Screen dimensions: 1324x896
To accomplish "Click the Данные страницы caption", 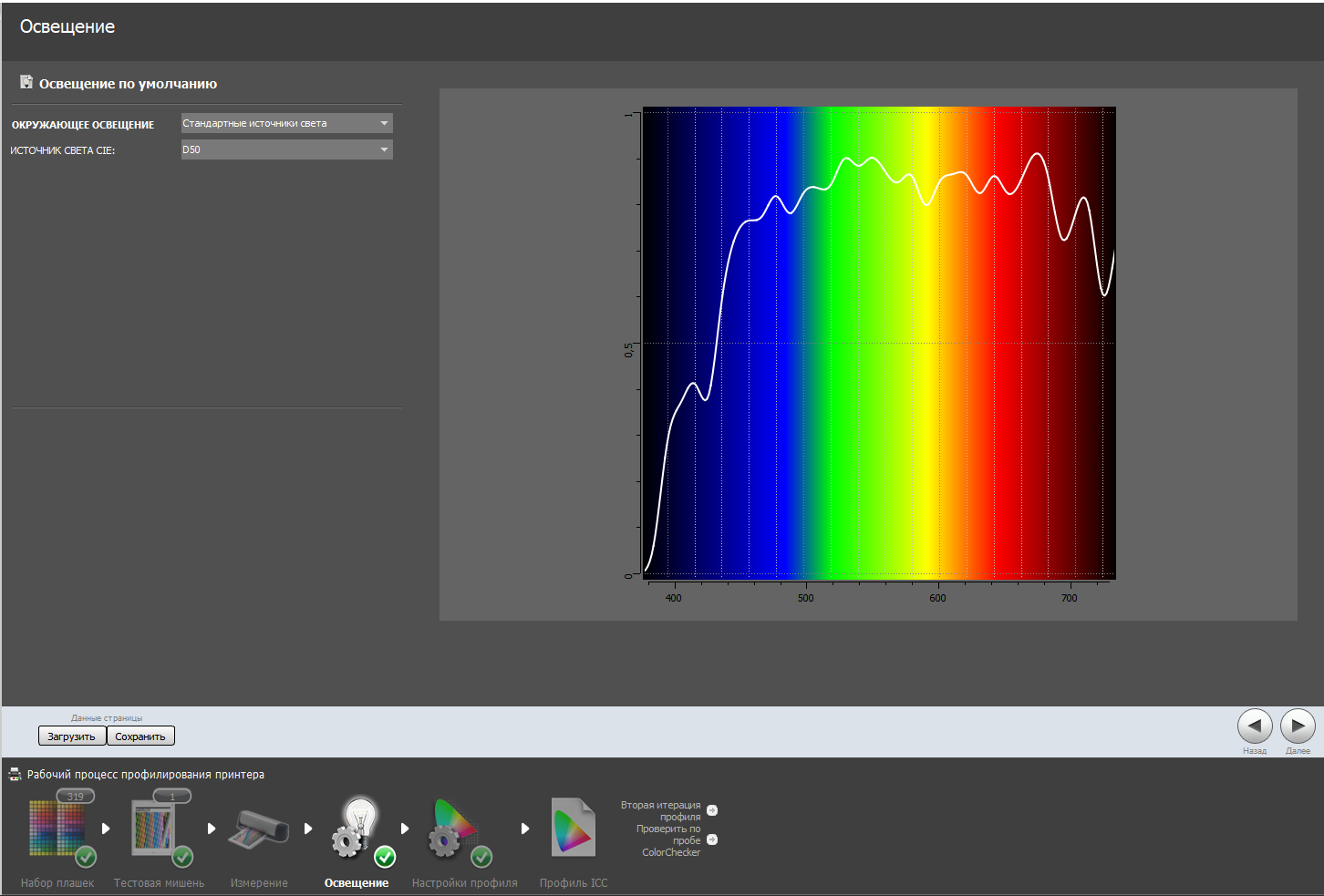I will (107, 718).
